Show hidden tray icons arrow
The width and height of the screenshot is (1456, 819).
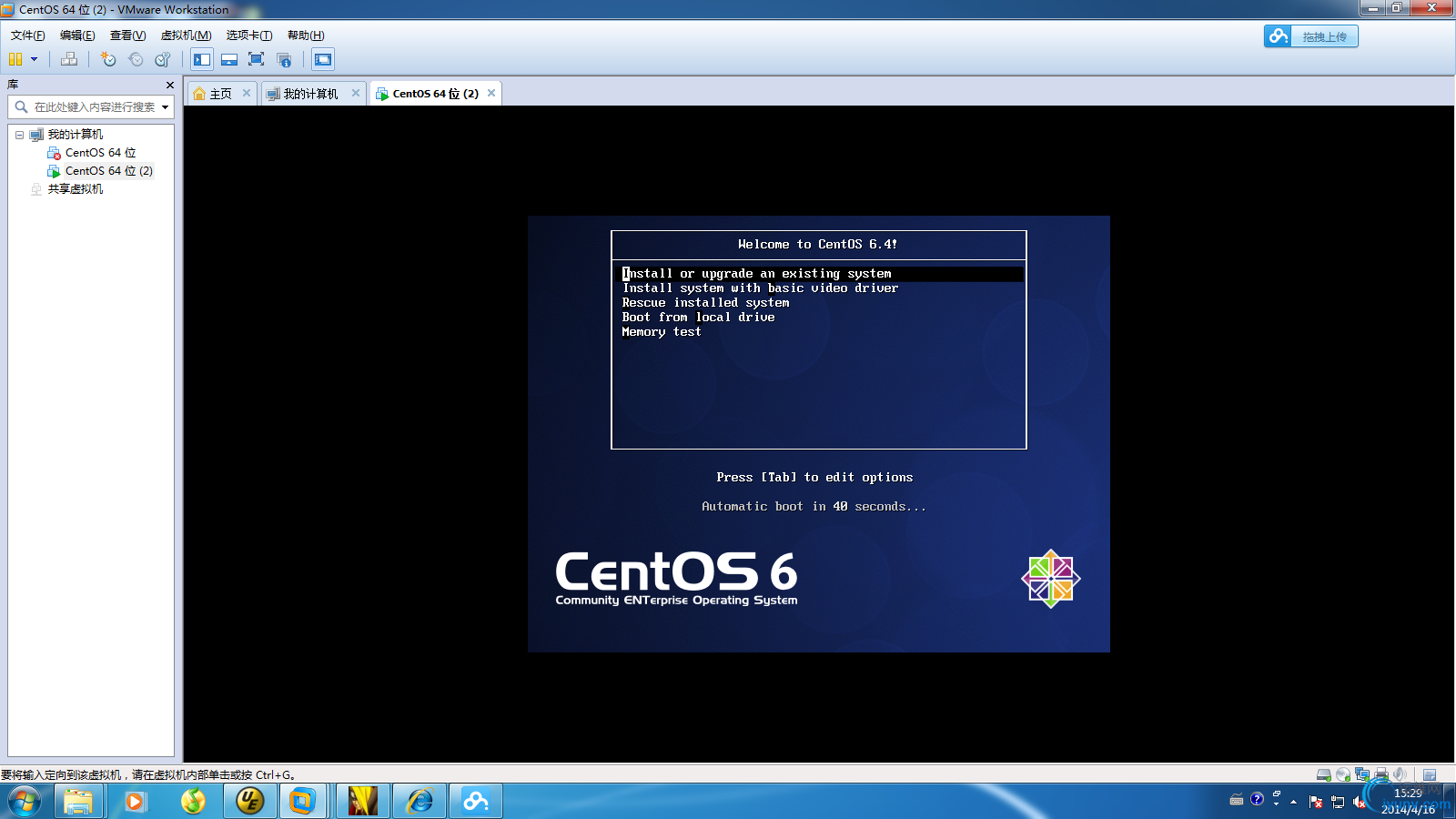1293,802
